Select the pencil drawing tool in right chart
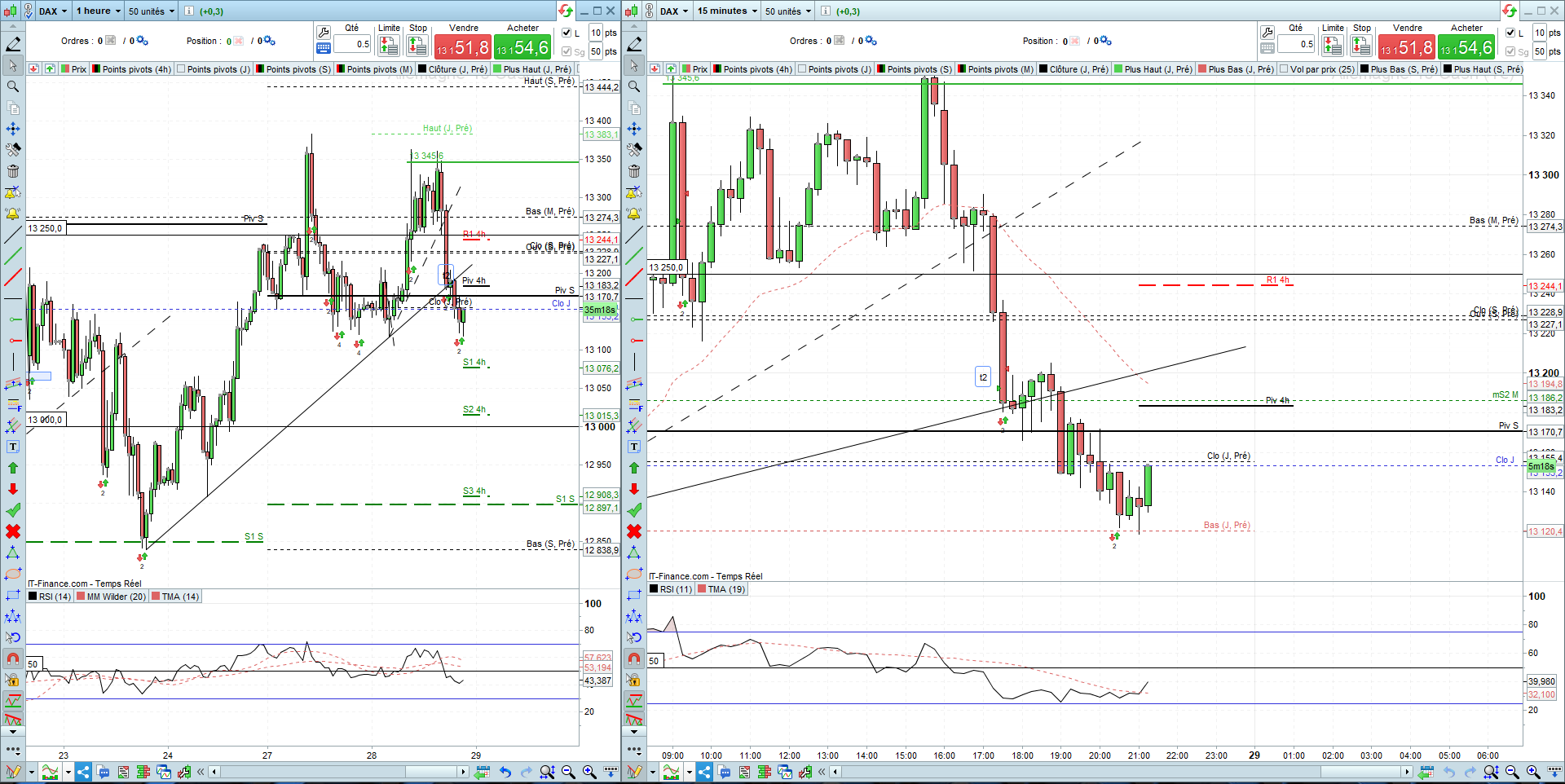The height and width of the screenshot is (784, 1565). pos(634,44)
